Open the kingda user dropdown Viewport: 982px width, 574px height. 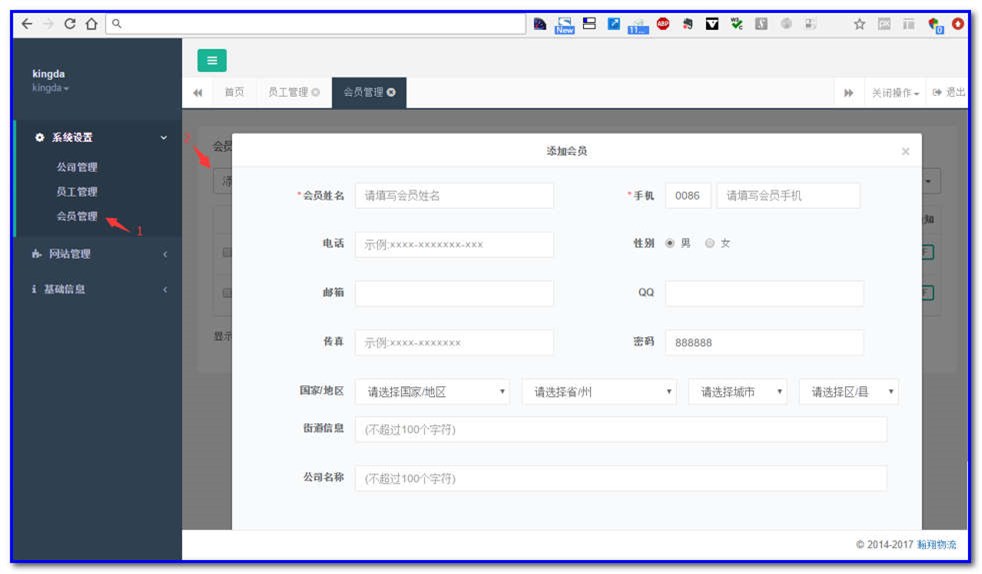click(x=50, y=88)
